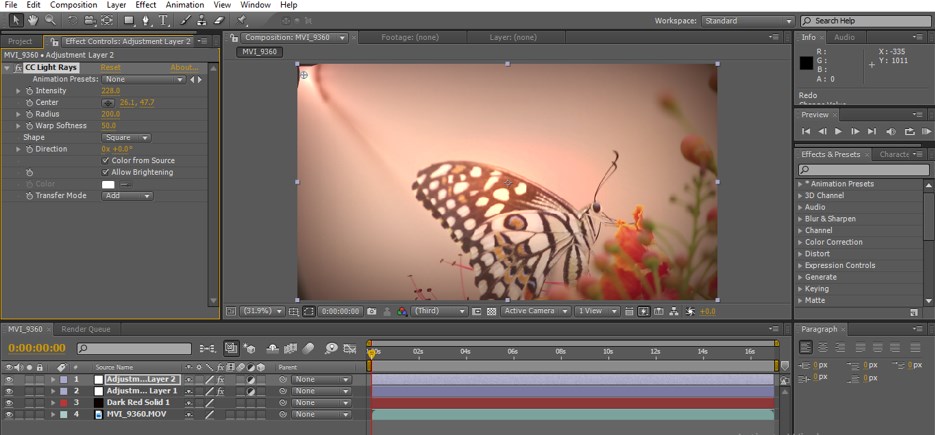This screenshot has width=935, height=435.
Task: Switch to the Render Queue tab
Action: click(86, 329)
